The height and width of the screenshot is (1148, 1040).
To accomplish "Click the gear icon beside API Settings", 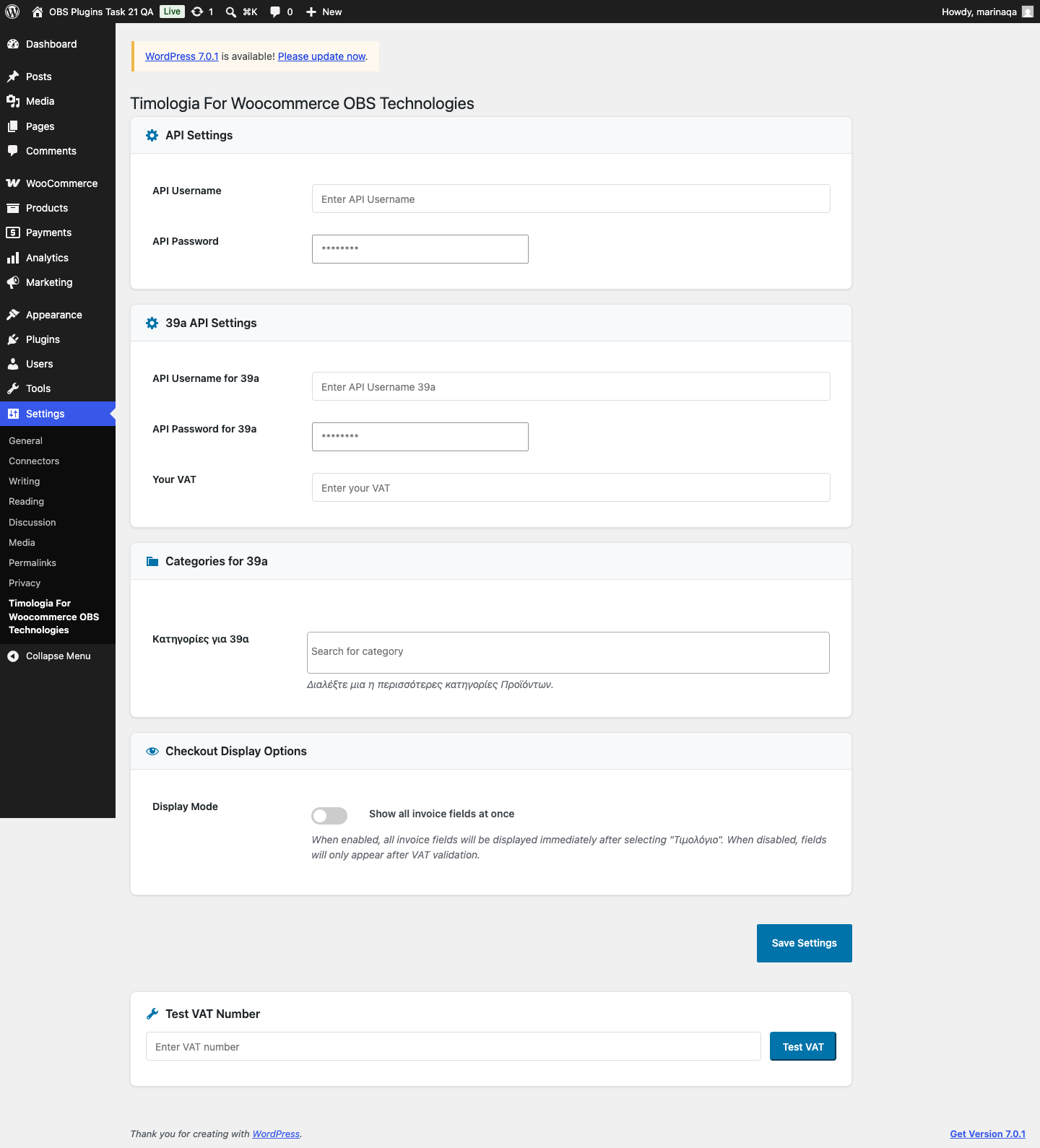I will (x=152, y=135).
